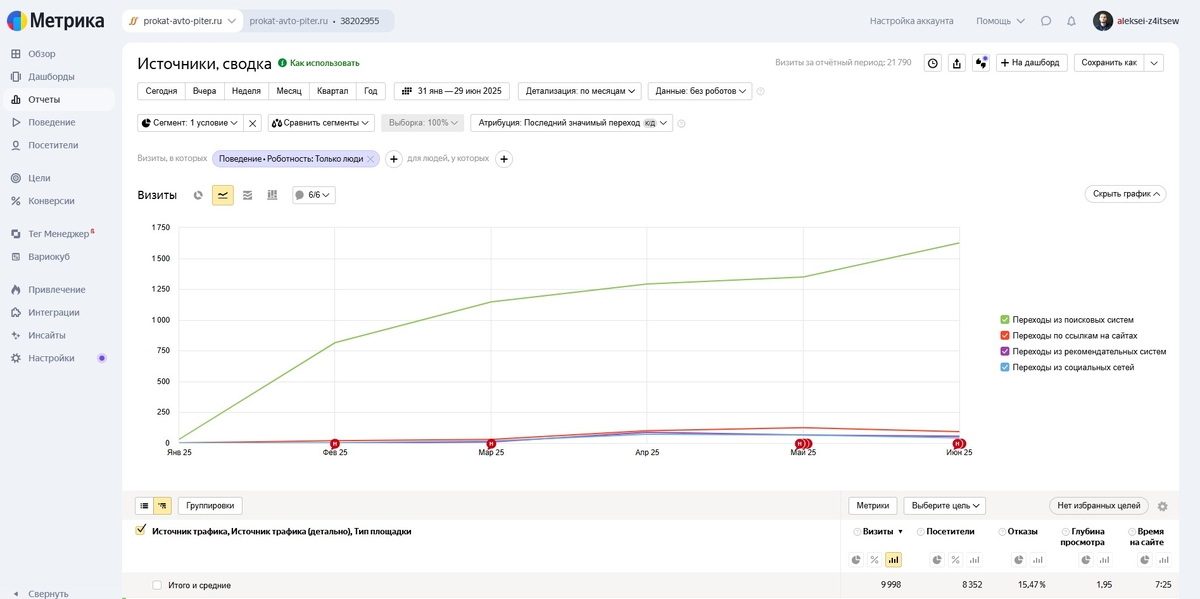Click the notifications bell icon
This screenshot has height=599, width=1200.
tap(1071, 21)
